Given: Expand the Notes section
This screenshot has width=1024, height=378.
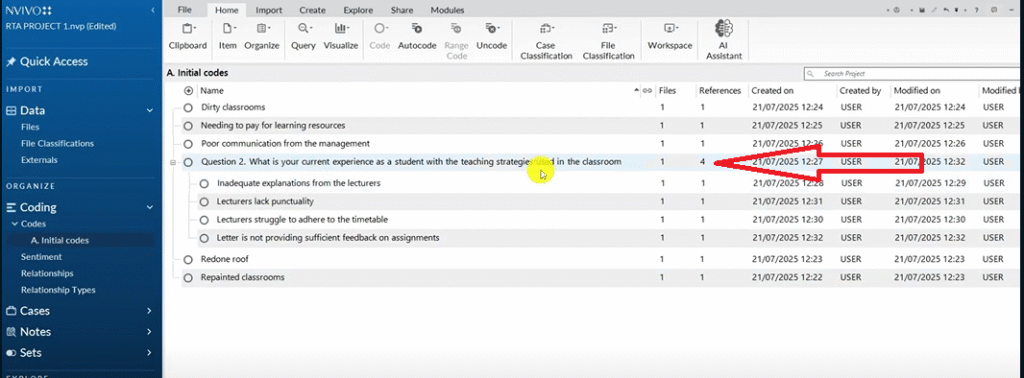Looking at the screenshot, I should [150, 332].
